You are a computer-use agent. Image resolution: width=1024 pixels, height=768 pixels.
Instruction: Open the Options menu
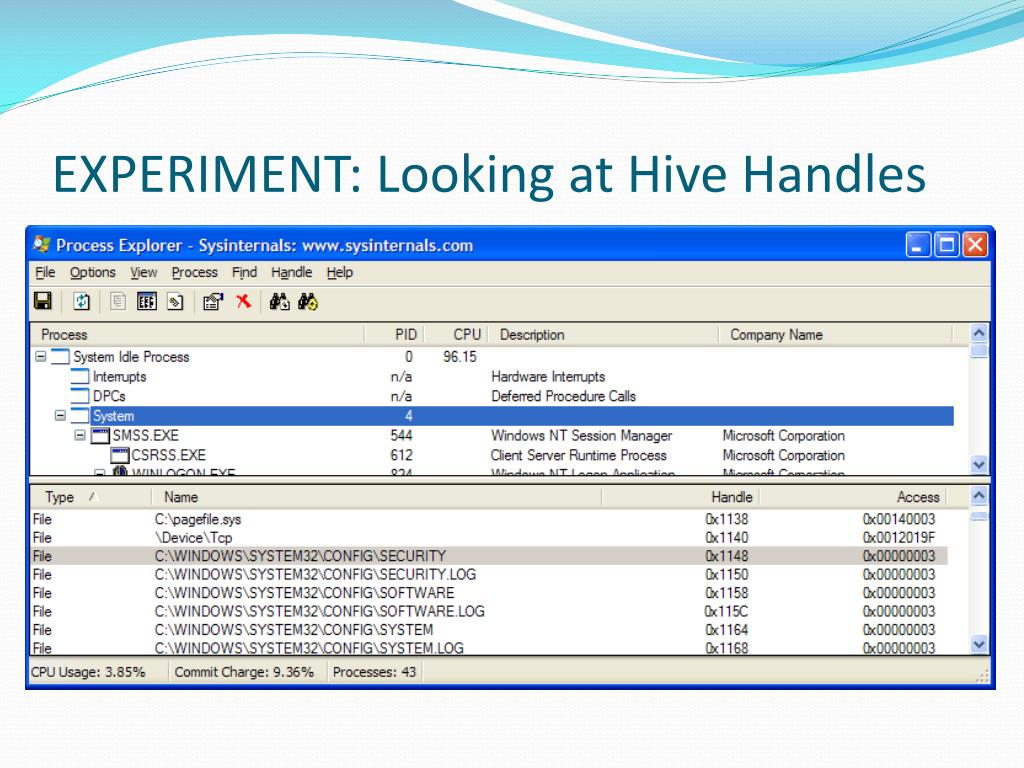[x=93, y=272]
